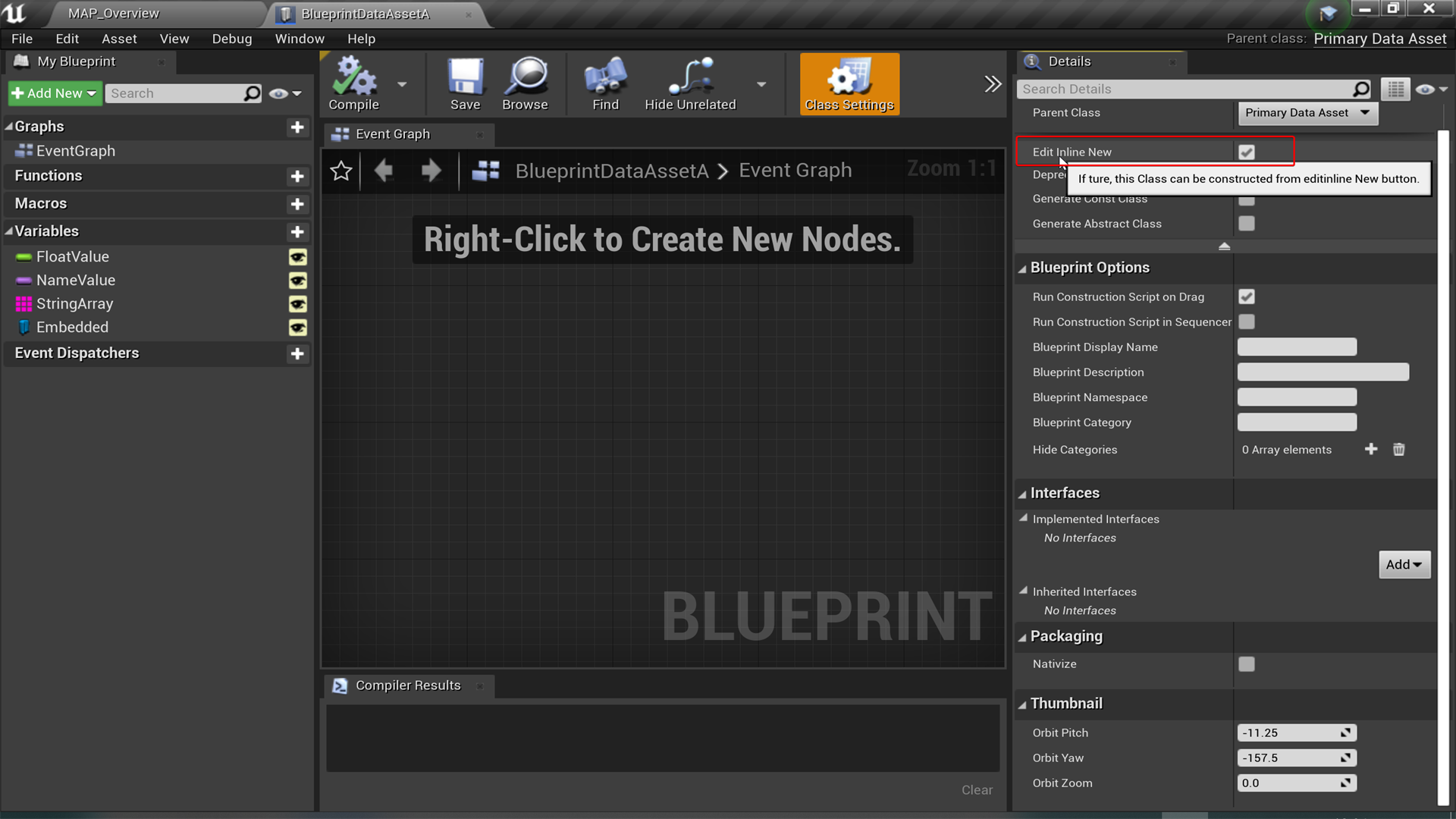The width and height of the screenshot is (1456, 819).
Task: Toggle FloatValue variable eye visibility
Action: point(297,257)
